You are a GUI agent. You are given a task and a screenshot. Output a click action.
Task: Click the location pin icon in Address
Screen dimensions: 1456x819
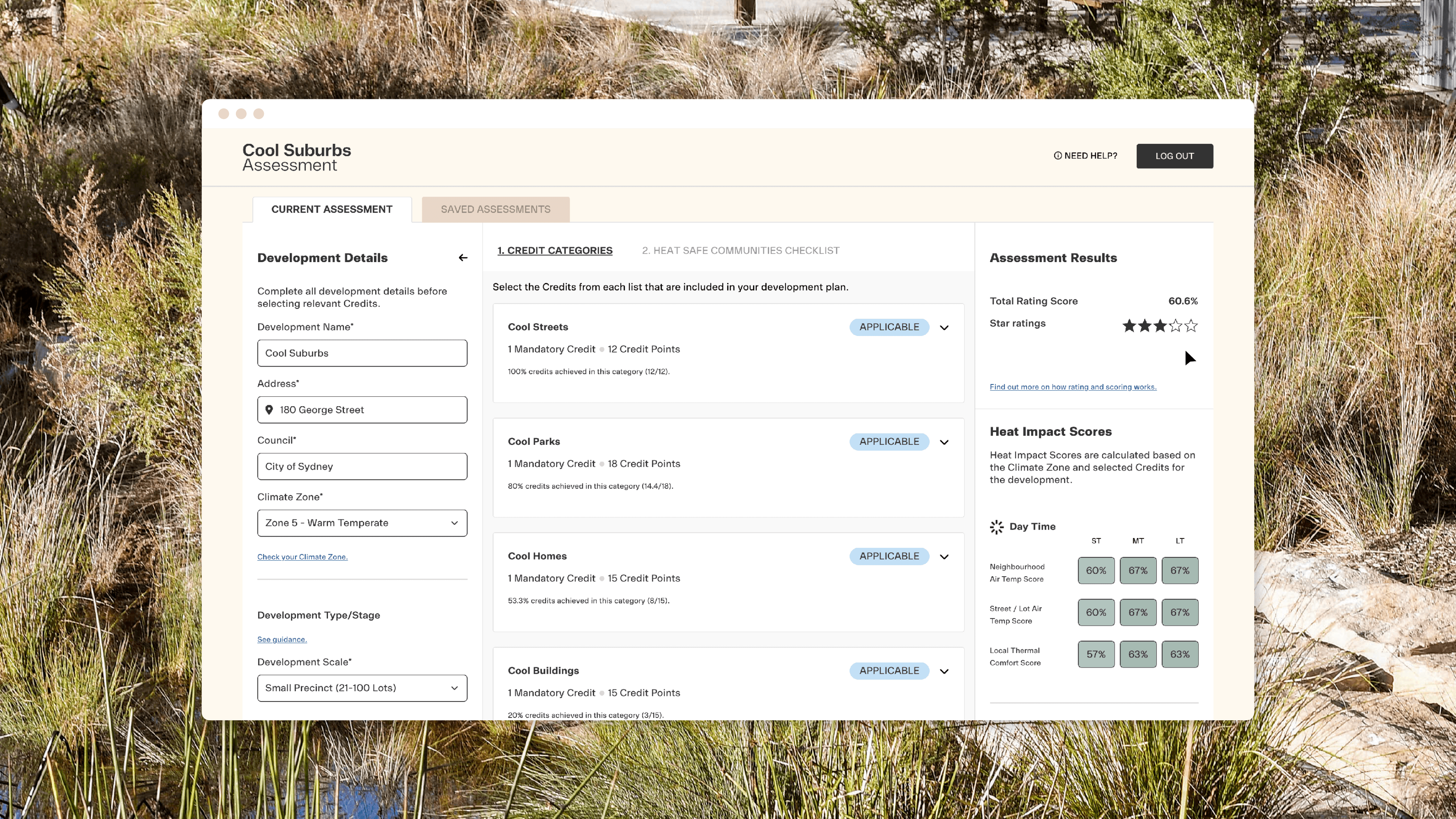tap(269, 410)
